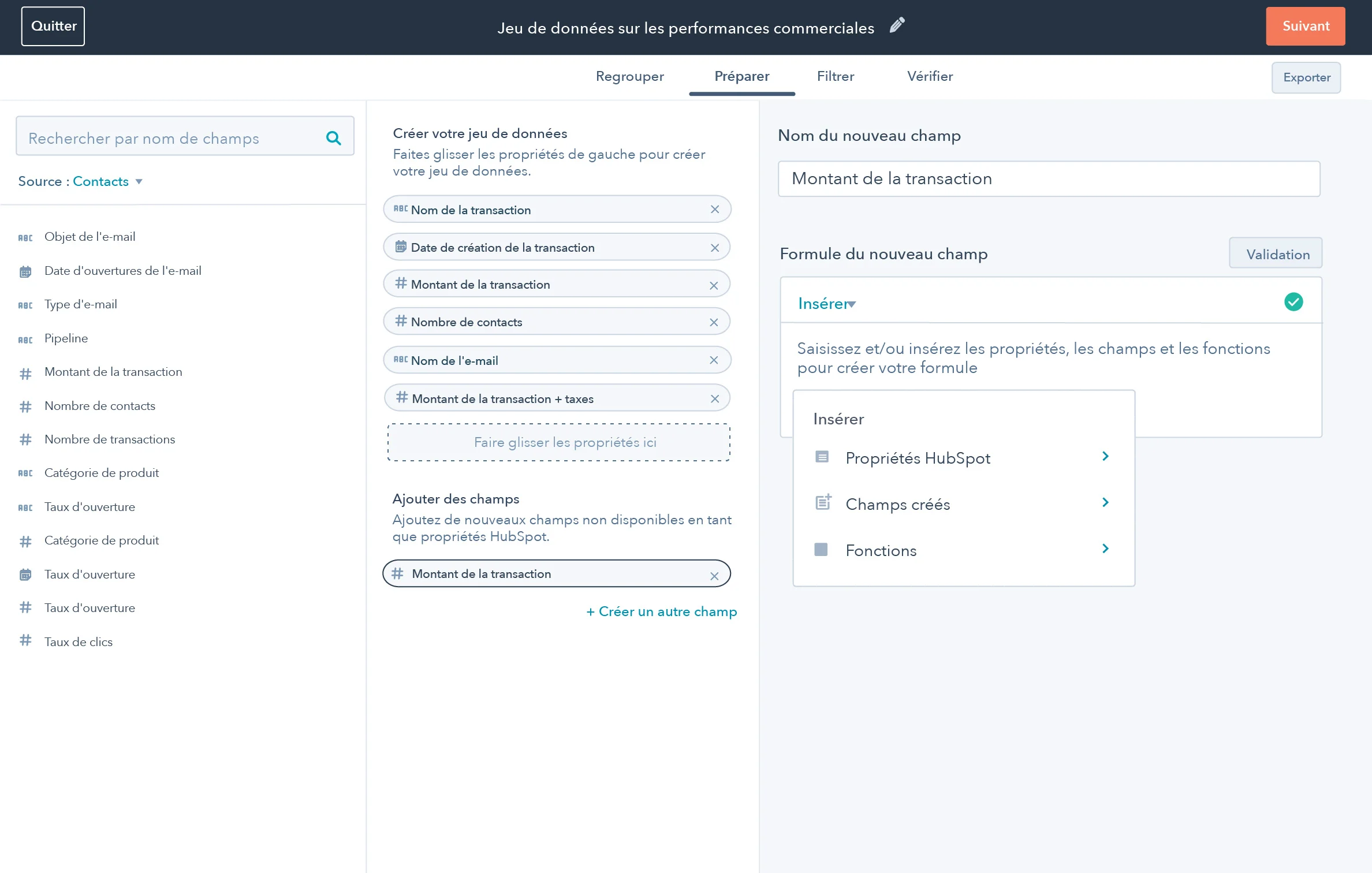Click the pencil icon next to the dataset title

(x=897, y=25)
